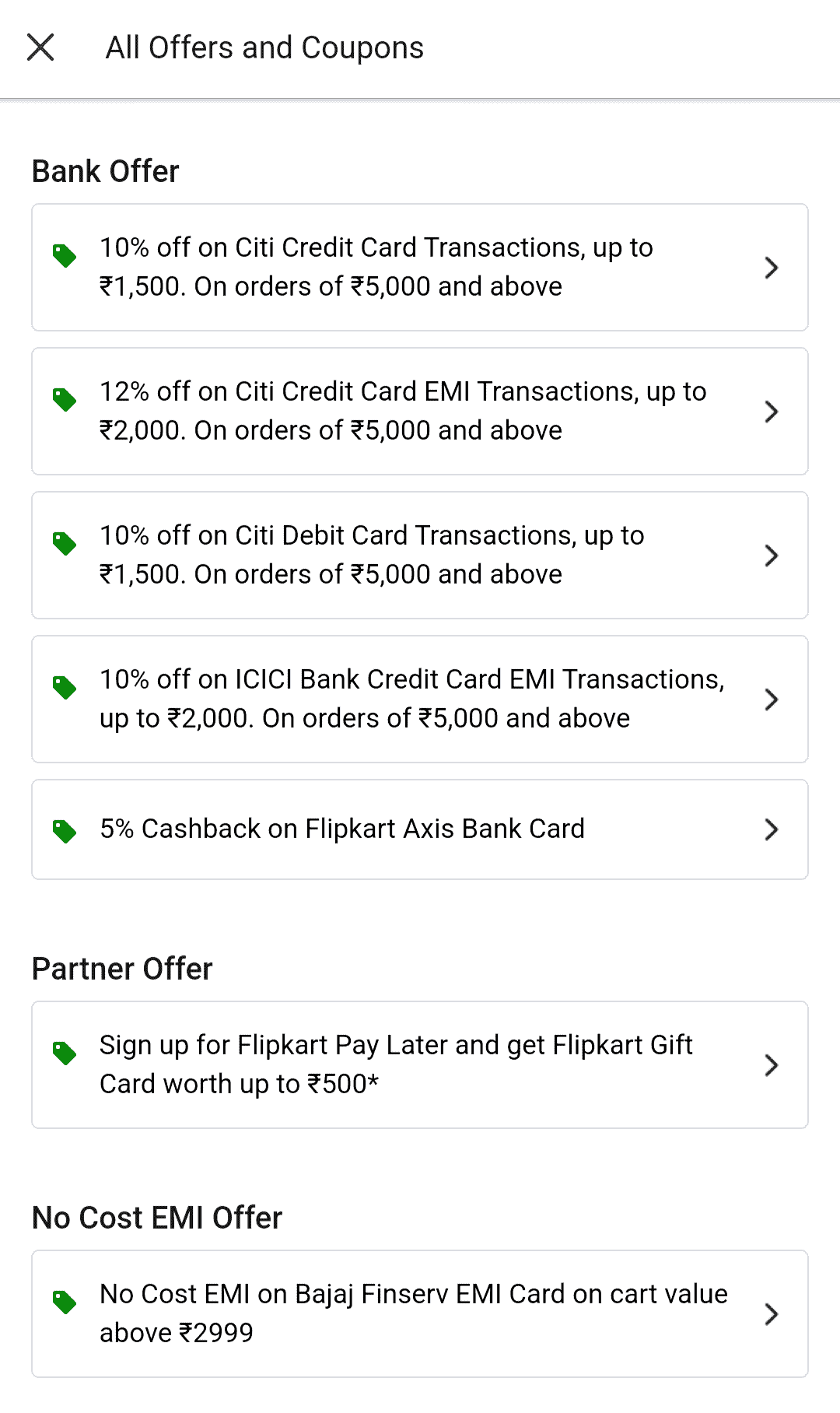Close the All Offers and Coupons screen
This screenshot has width=840, height=1413.
(x=40, y=47)
